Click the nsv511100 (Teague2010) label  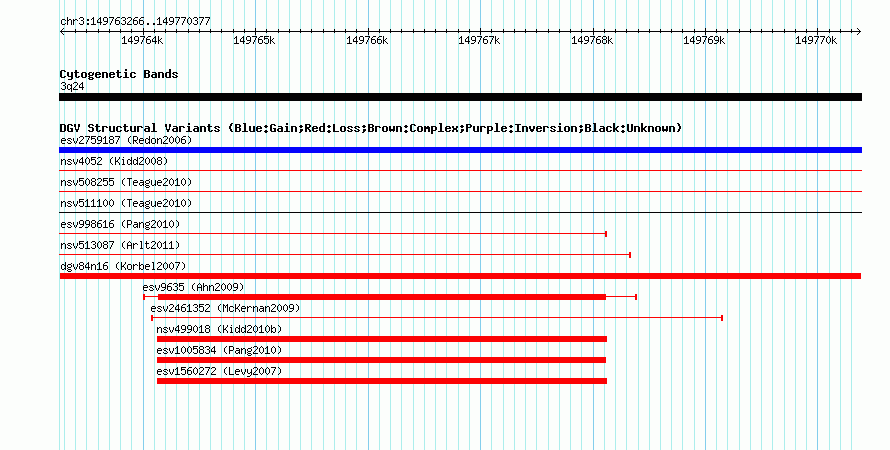pyautogui.click(x=126, y=203)
